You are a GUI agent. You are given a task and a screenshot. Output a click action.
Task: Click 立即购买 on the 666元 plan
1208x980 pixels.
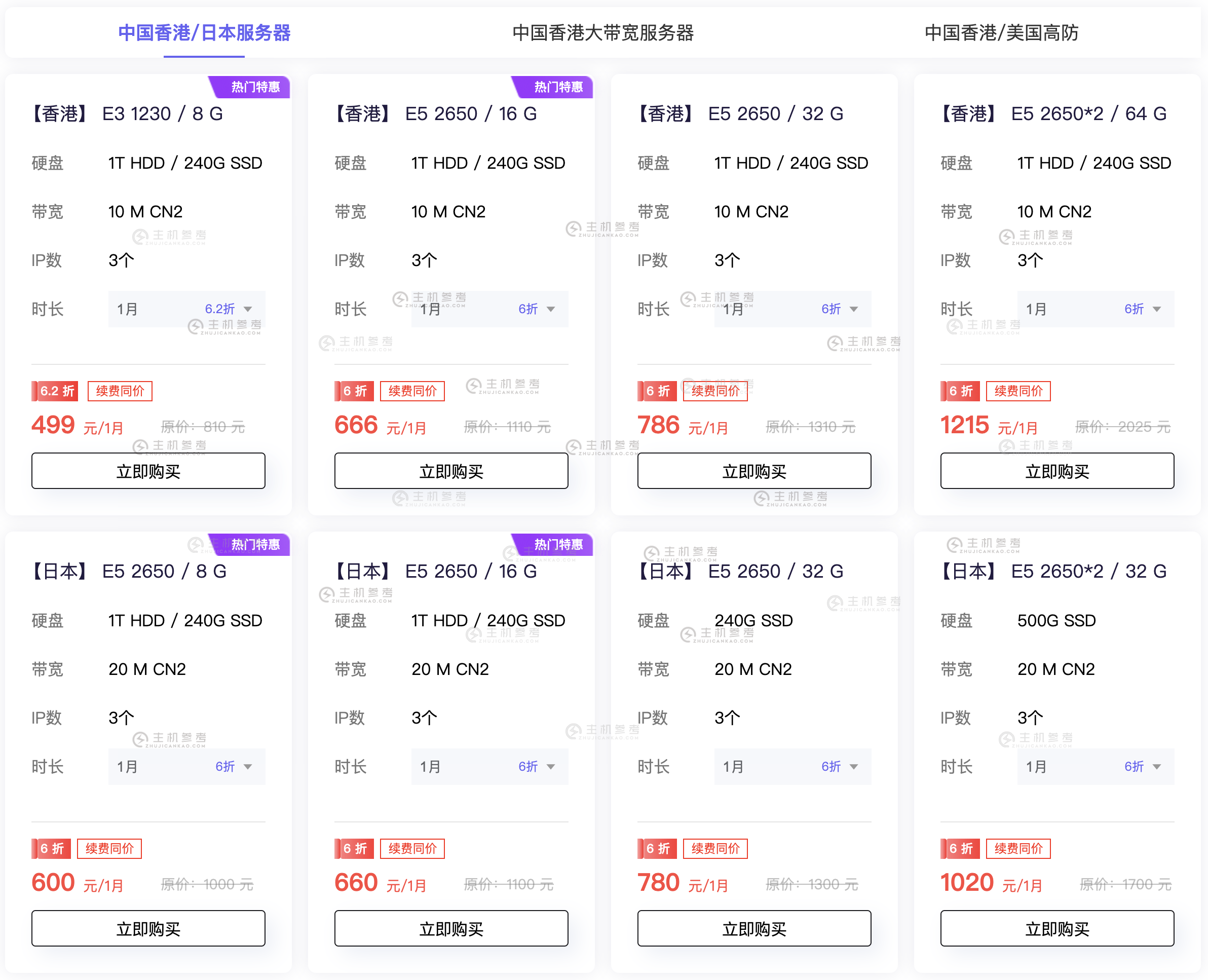point(450,471)
